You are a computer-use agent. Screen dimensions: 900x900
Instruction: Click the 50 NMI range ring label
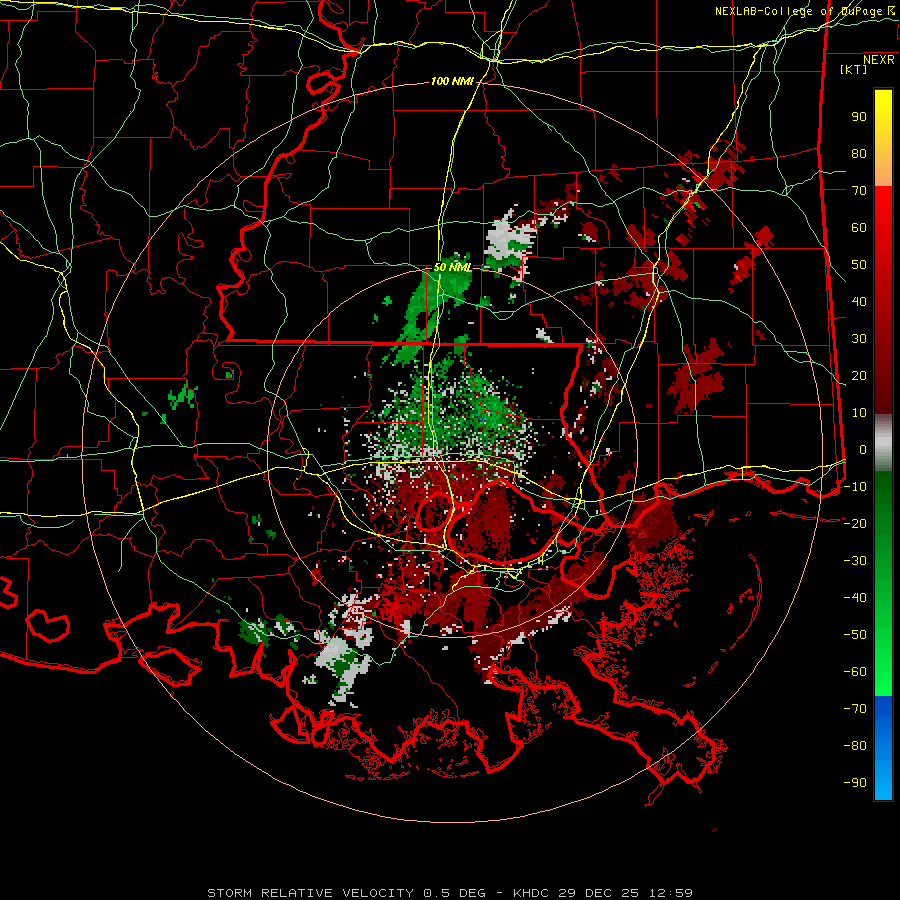click(x=452, y=267)
